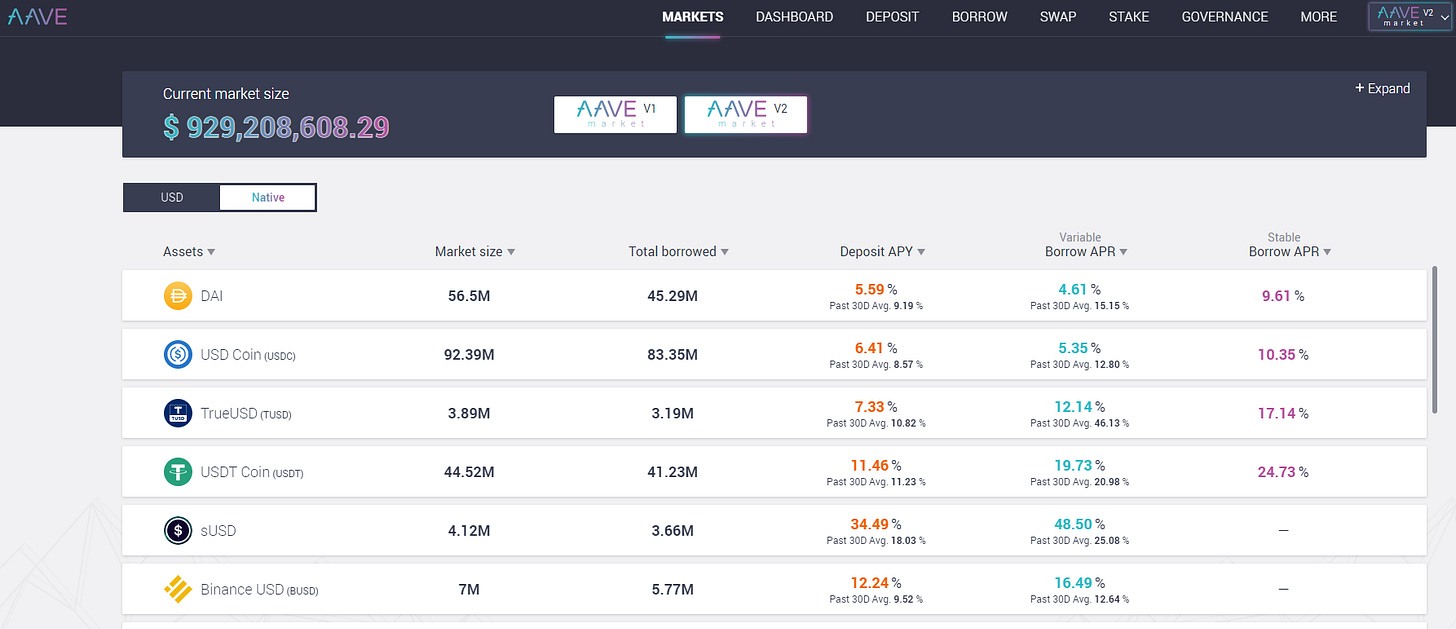Open the AAVE V2 market switcher dropdown

1411,17
